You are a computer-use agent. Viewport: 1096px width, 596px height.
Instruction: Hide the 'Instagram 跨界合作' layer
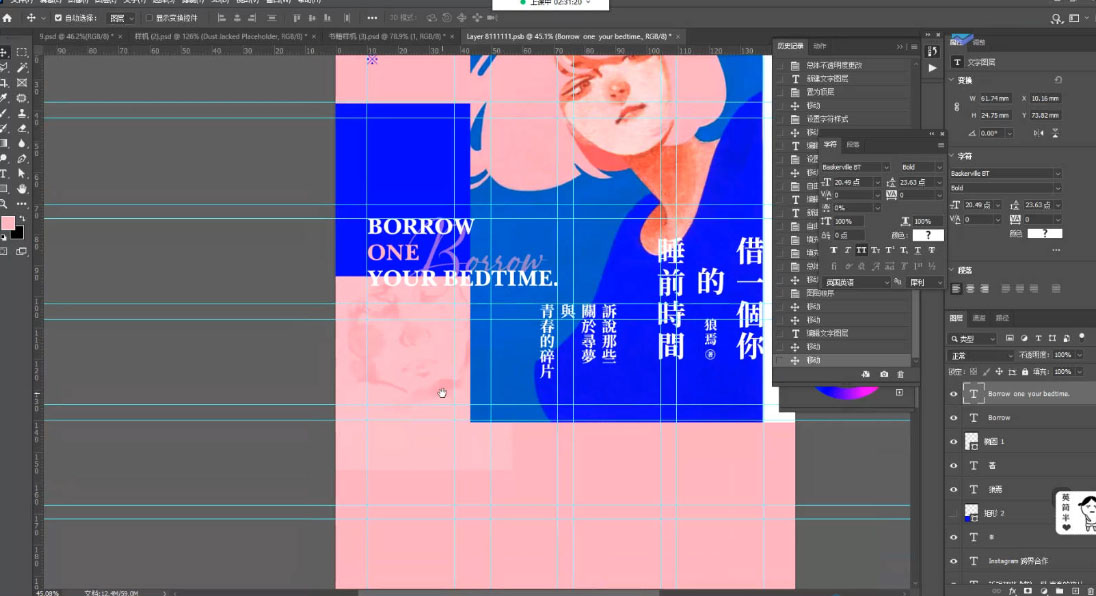click(x=953, y=561)
